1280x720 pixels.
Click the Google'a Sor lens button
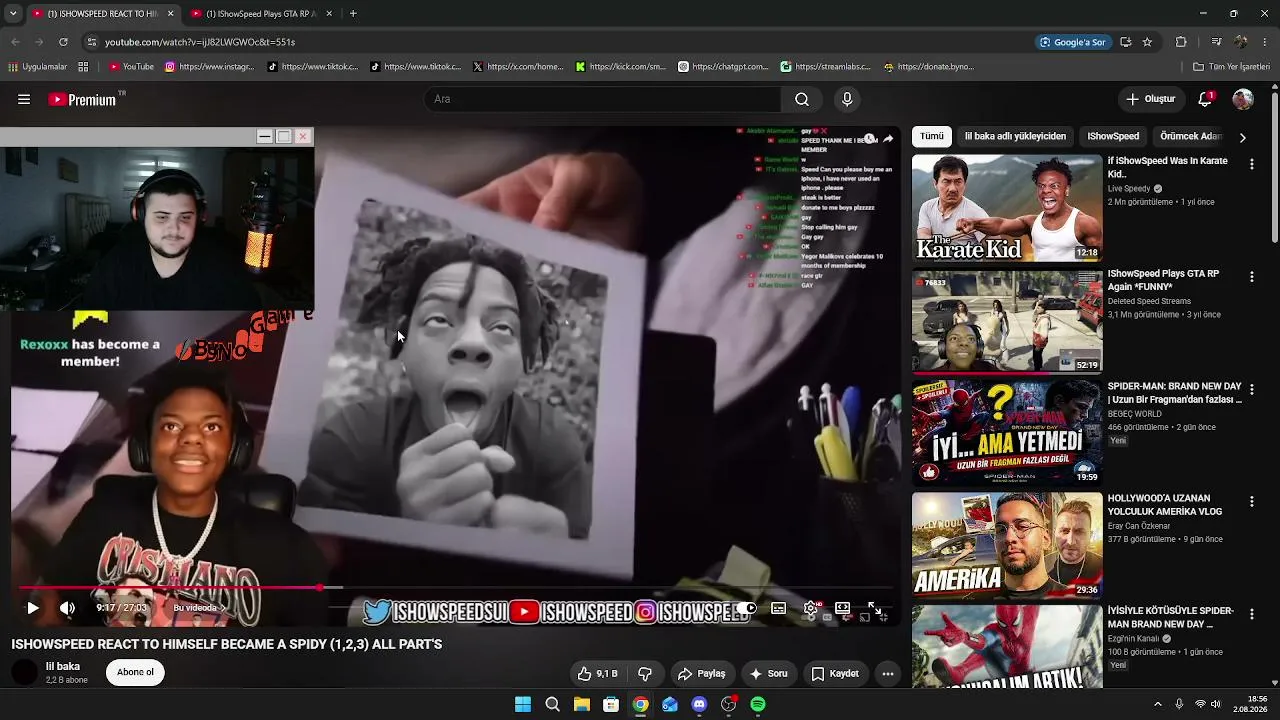click(x=1073, y=42)
